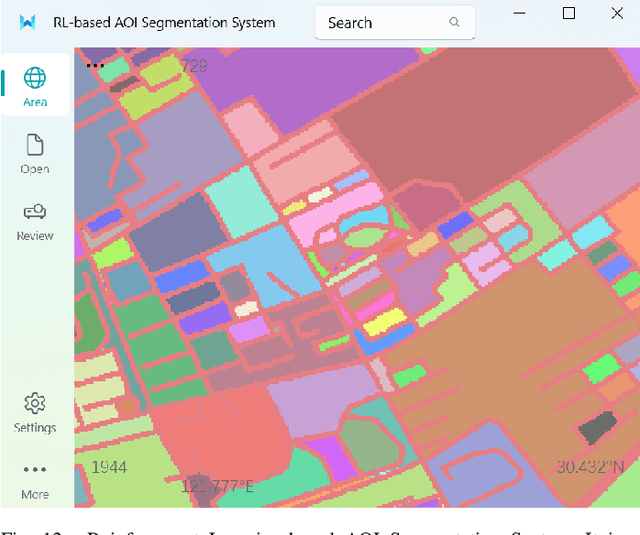Focus the Search input field
This screenshot has width=640, height=535.
tap(380, 23)
